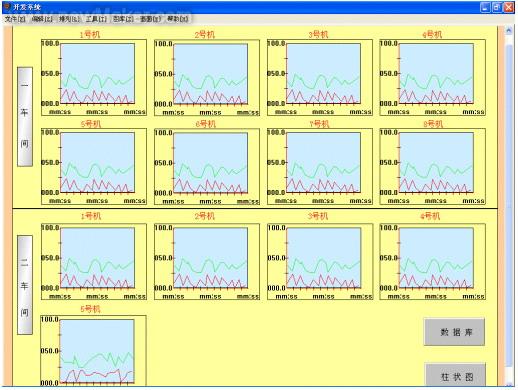Click the application icon in title bar
Viewport: 518px width, 390px height.
point(7,7)
